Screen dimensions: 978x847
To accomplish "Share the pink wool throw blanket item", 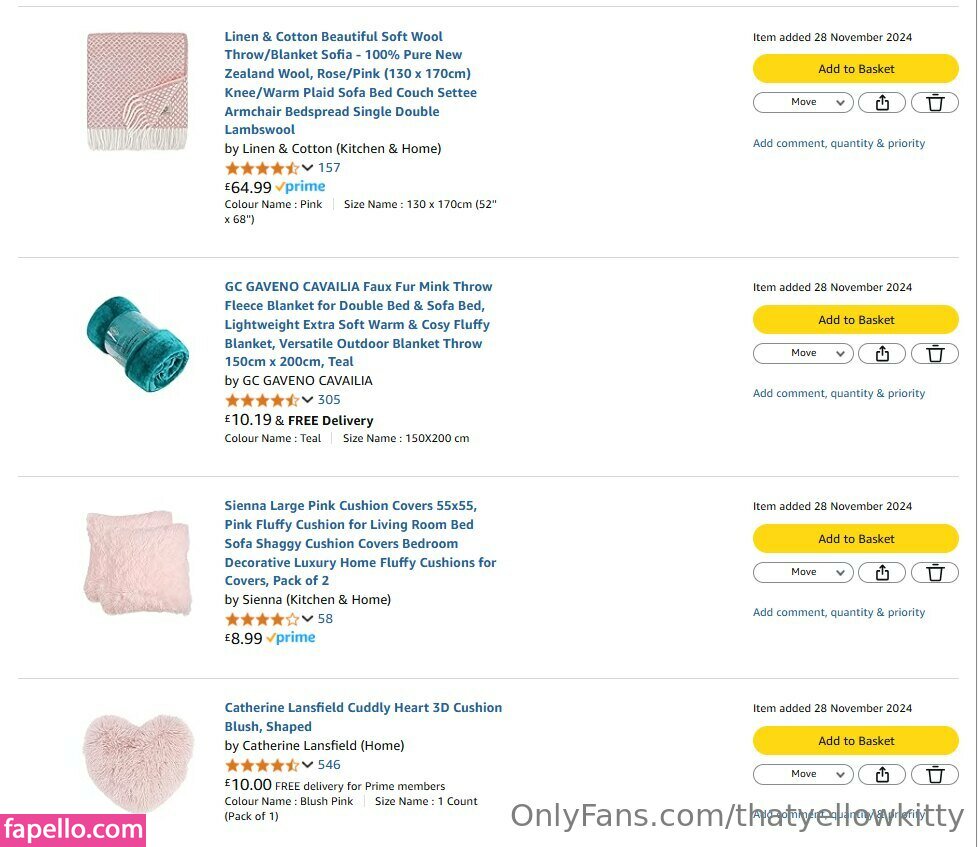I will click(x=882, y=102).
